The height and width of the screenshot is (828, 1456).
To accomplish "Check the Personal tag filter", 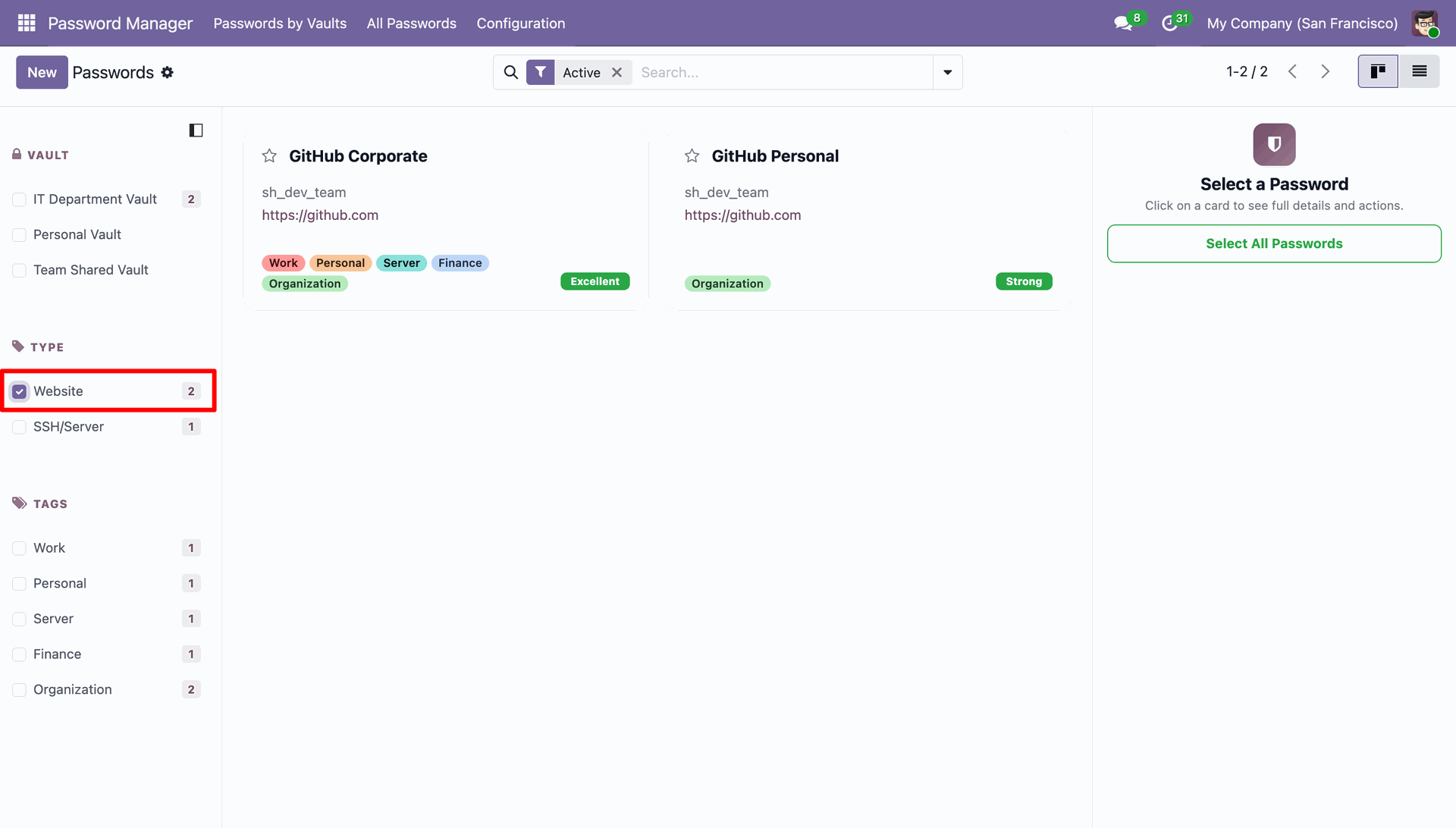I will [20, 584].
